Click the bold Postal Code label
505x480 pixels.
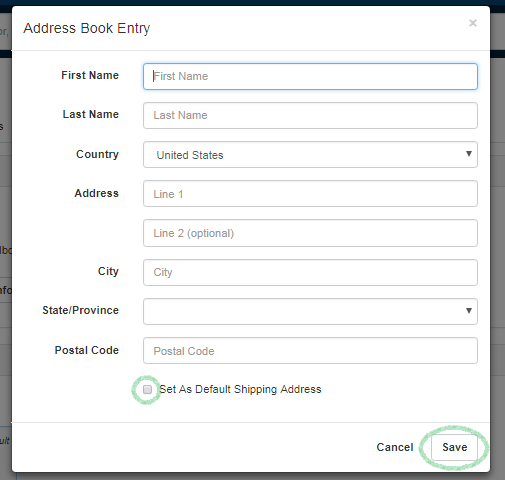87,350
